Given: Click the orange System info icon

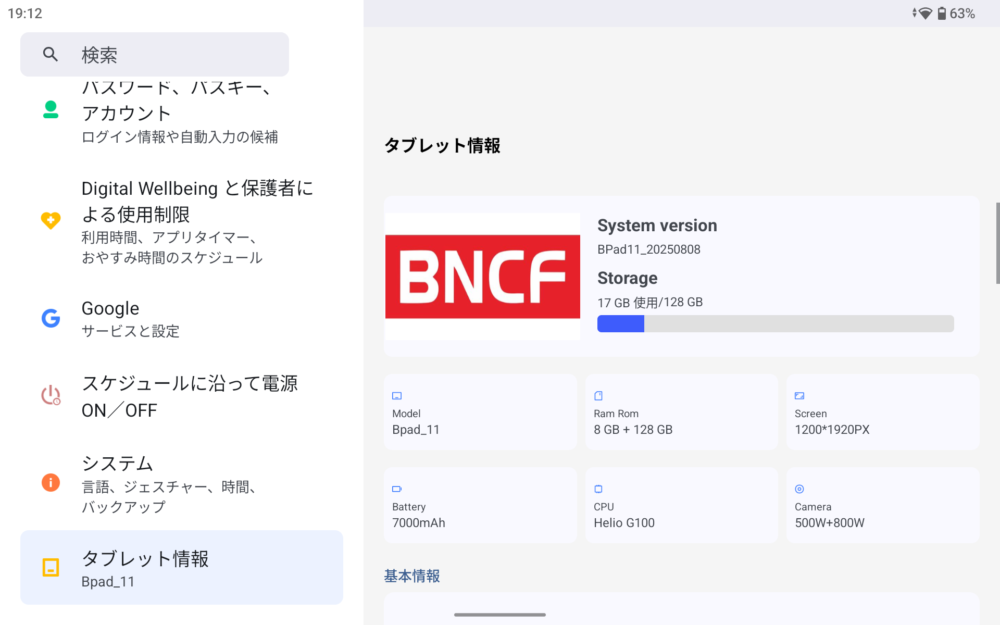Looking at the screenshot, I should pyautogui.click(x=51, y=483).
